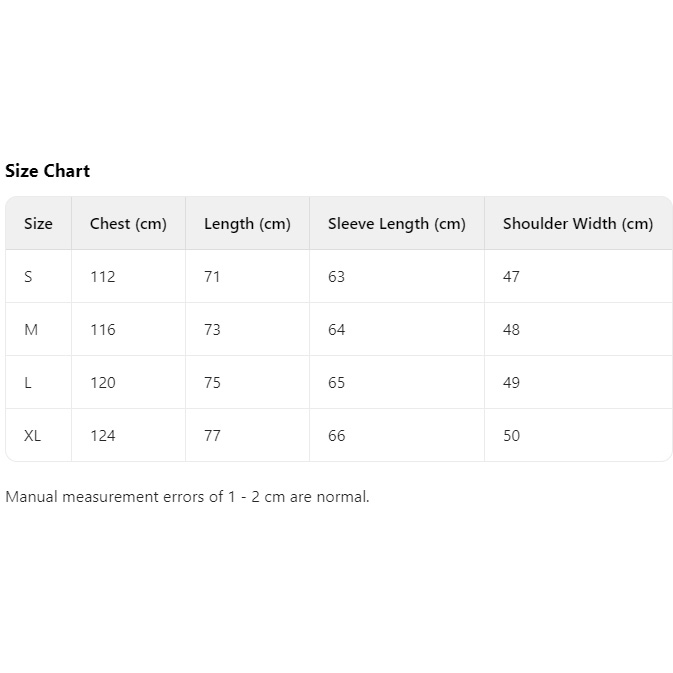Select the S size row label

28,276
